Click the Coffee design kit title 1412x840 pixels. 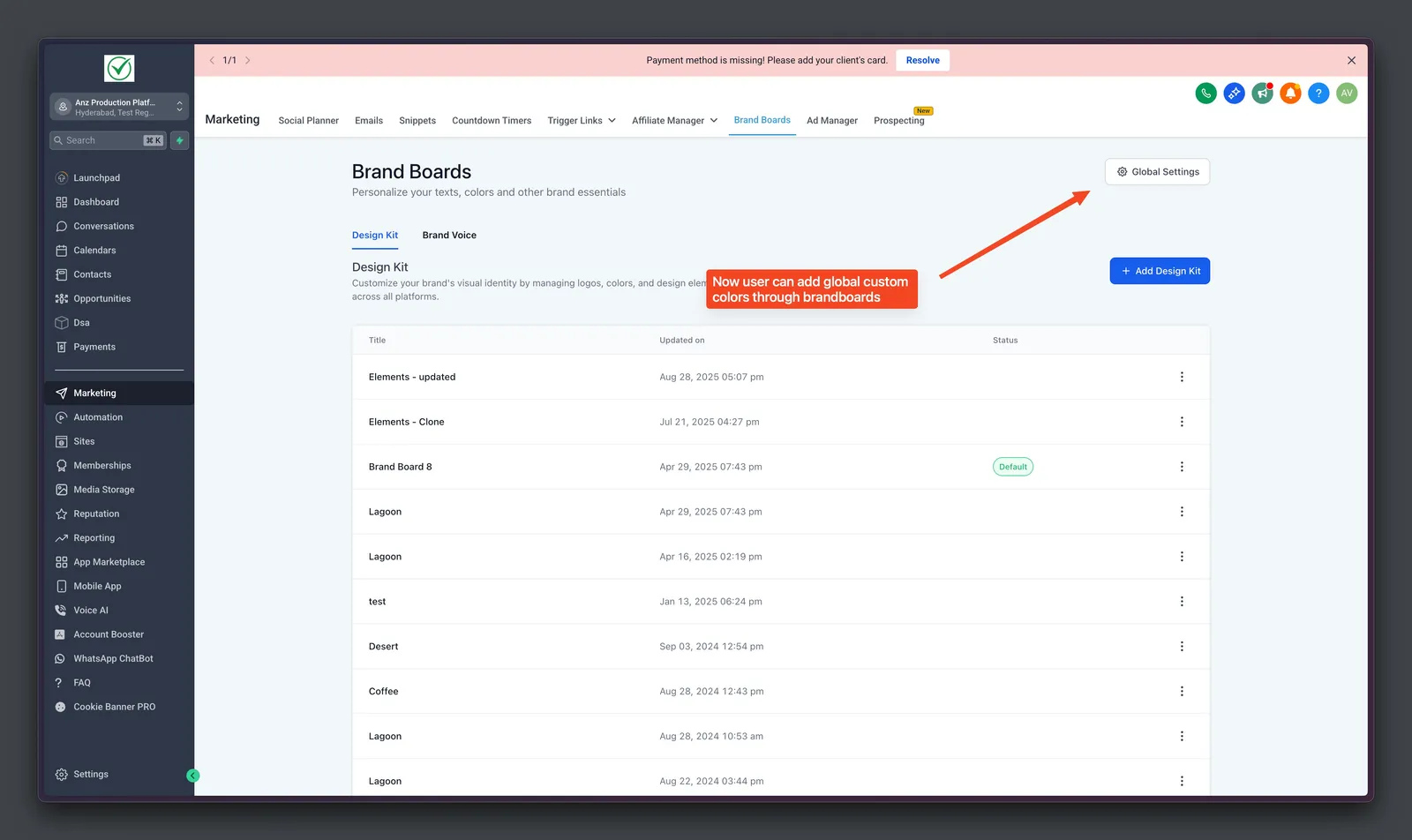(383, 691)
